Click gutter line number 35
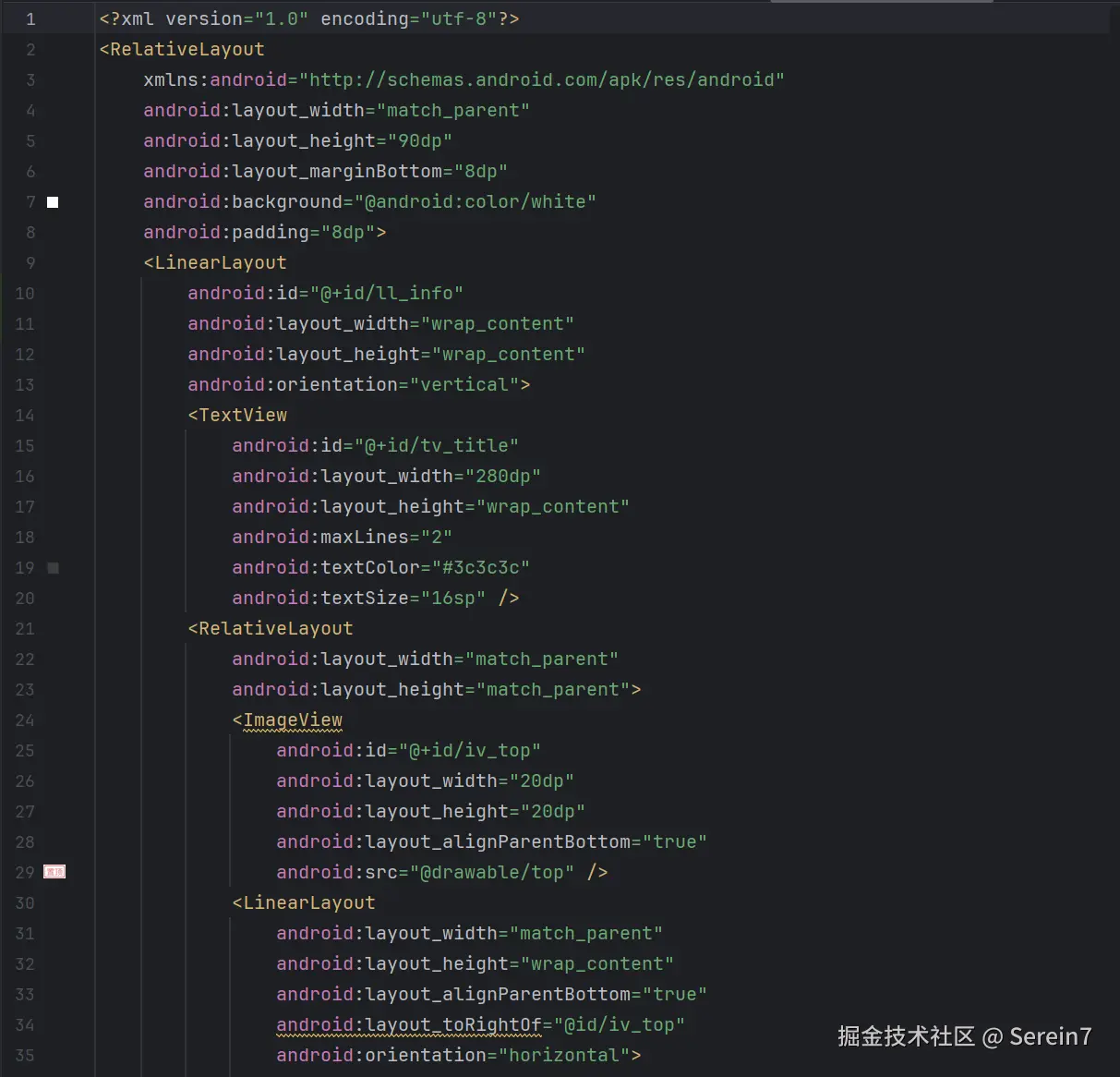 25,1055
